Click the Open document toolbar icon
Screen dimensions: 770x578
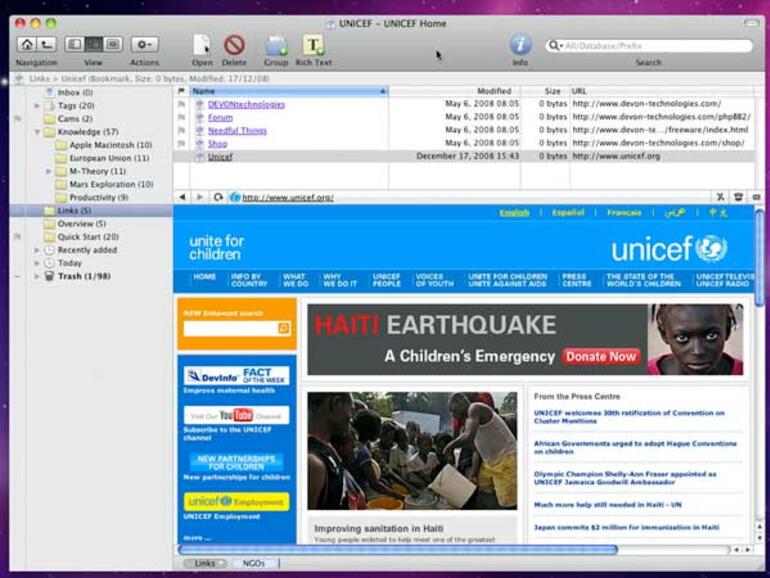click(202, 45)
